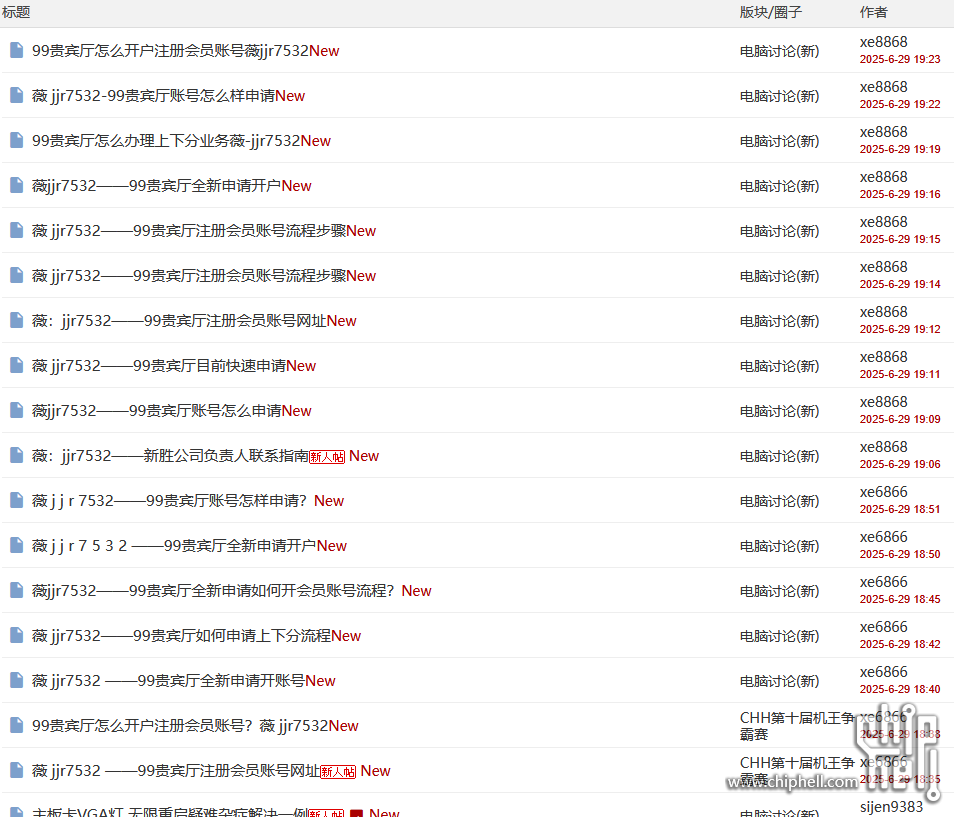Open thread 薇 jjr7532——99贵宾厅目前快速申请
The image size is (954, 817).
[x=159, y=366]
